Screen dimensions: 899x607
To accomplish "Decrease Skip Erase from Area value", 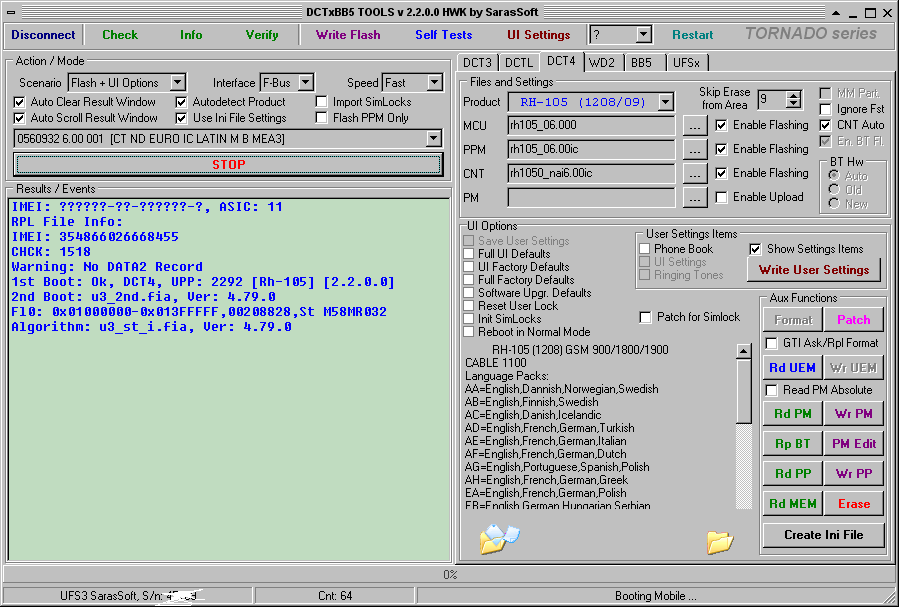I will click(794, 104).
